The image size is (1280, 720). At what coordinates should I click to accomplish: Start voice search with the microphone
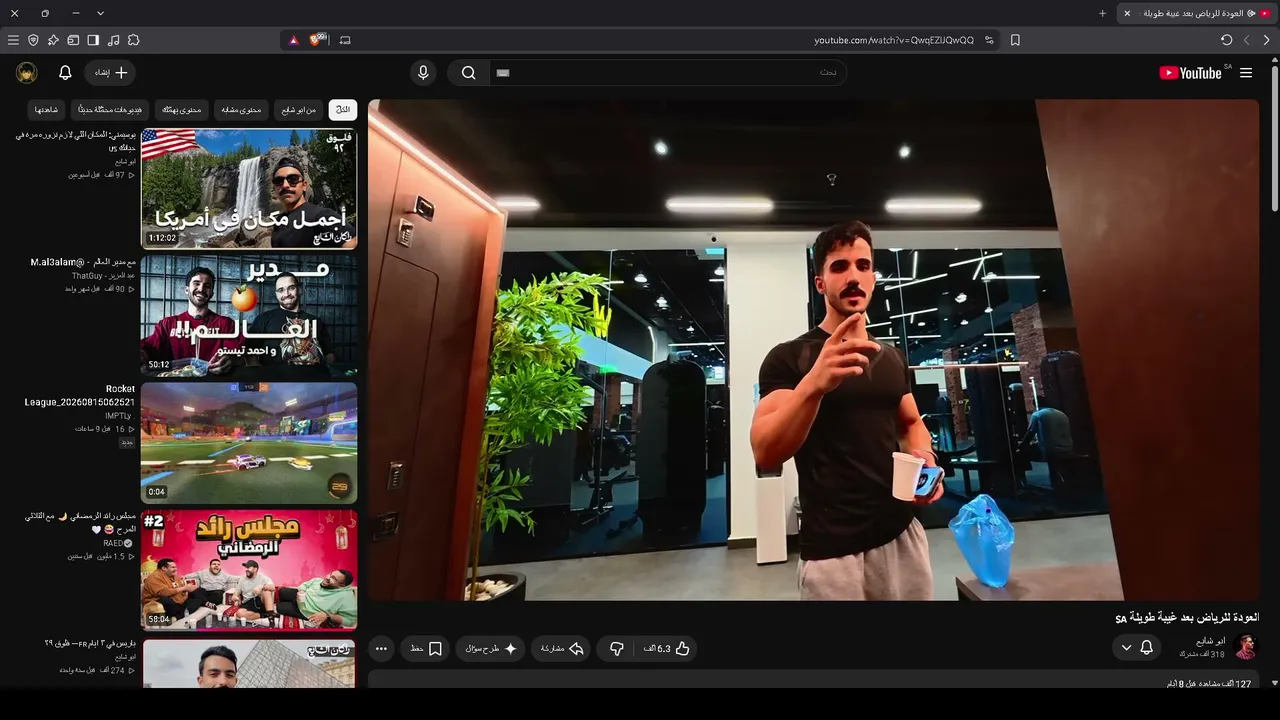(x=423, y=73)
